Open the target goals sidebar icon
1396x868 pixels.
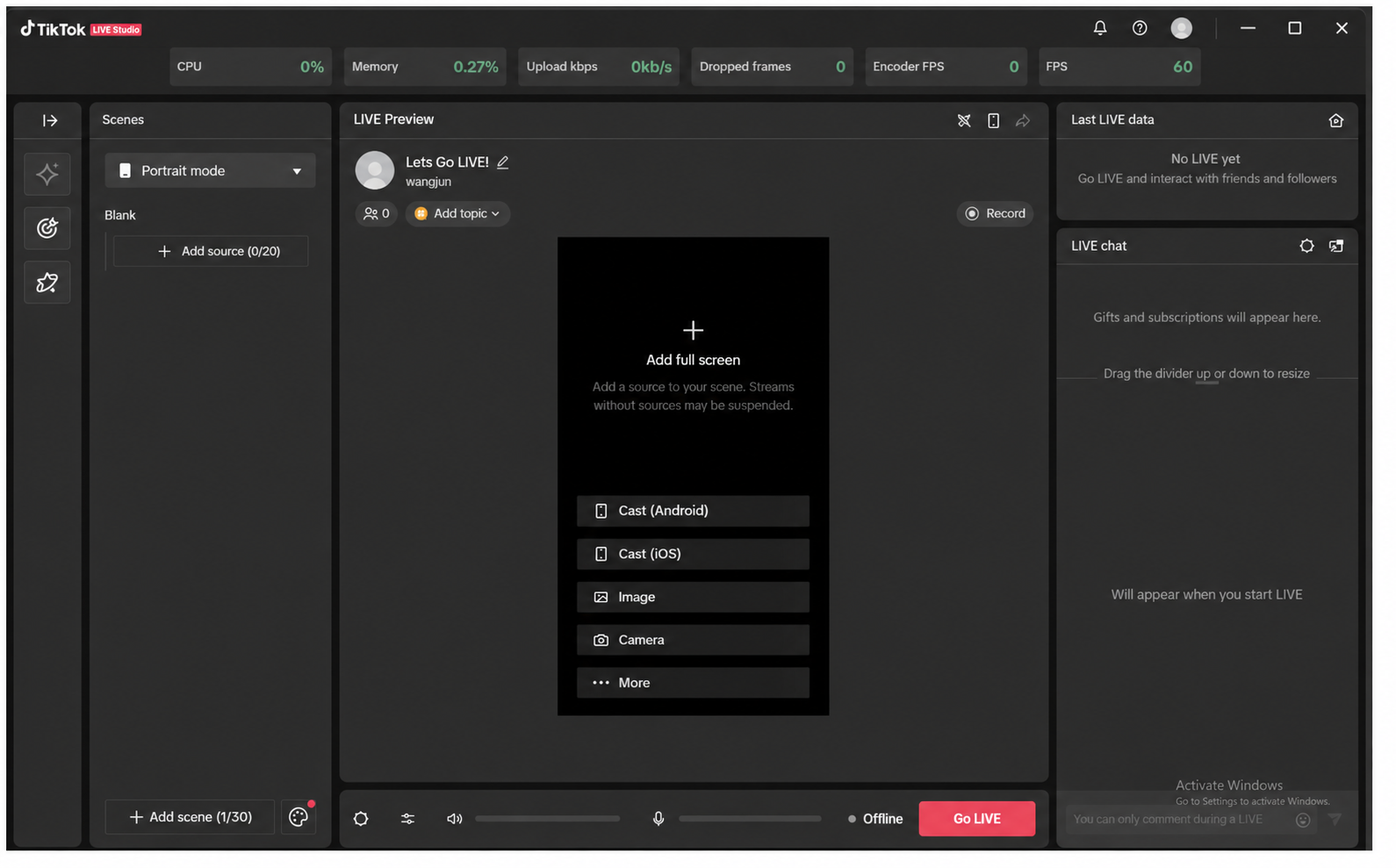tap(47, 228)
